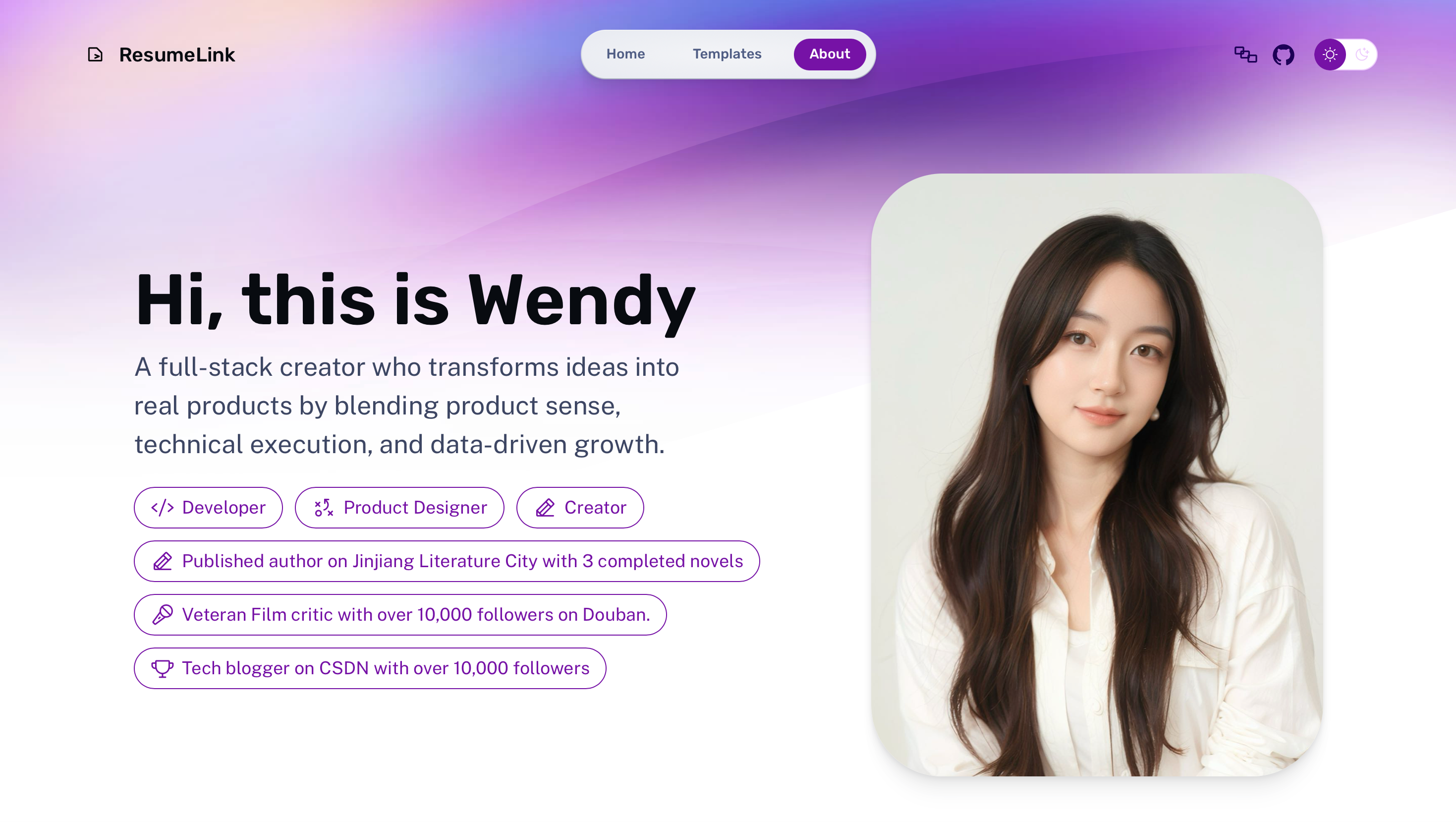Screen dimensions: 1456x822
Task: Select the About tab
Action: (829, 54)
